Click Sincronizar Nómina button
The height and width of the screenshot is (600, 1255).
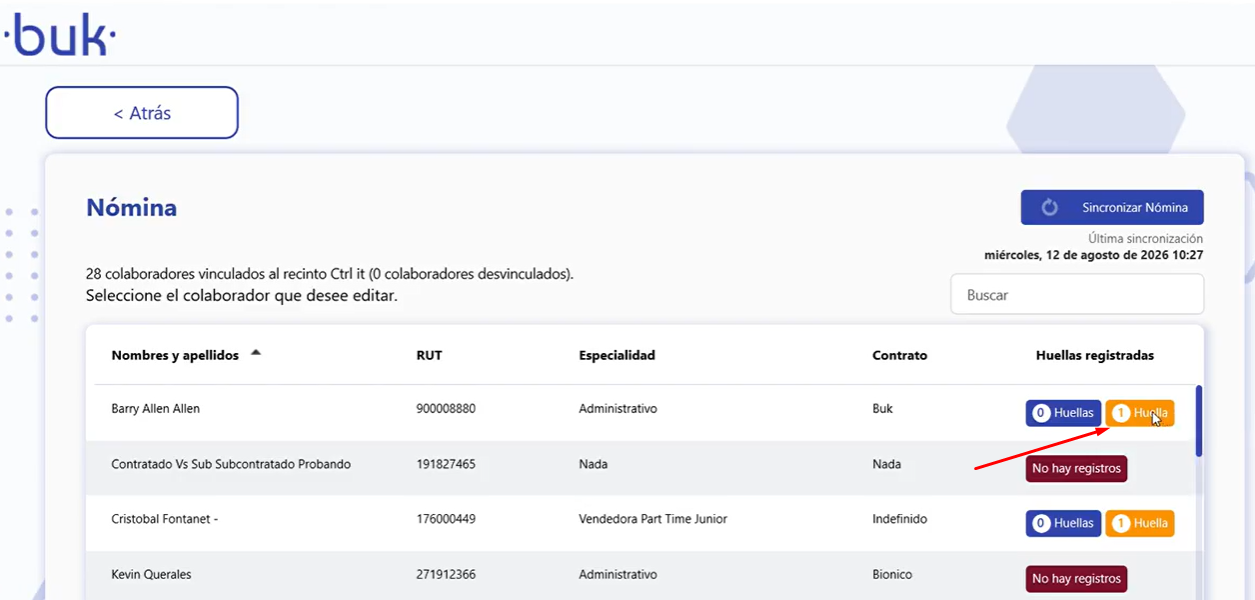[1112, 208]
